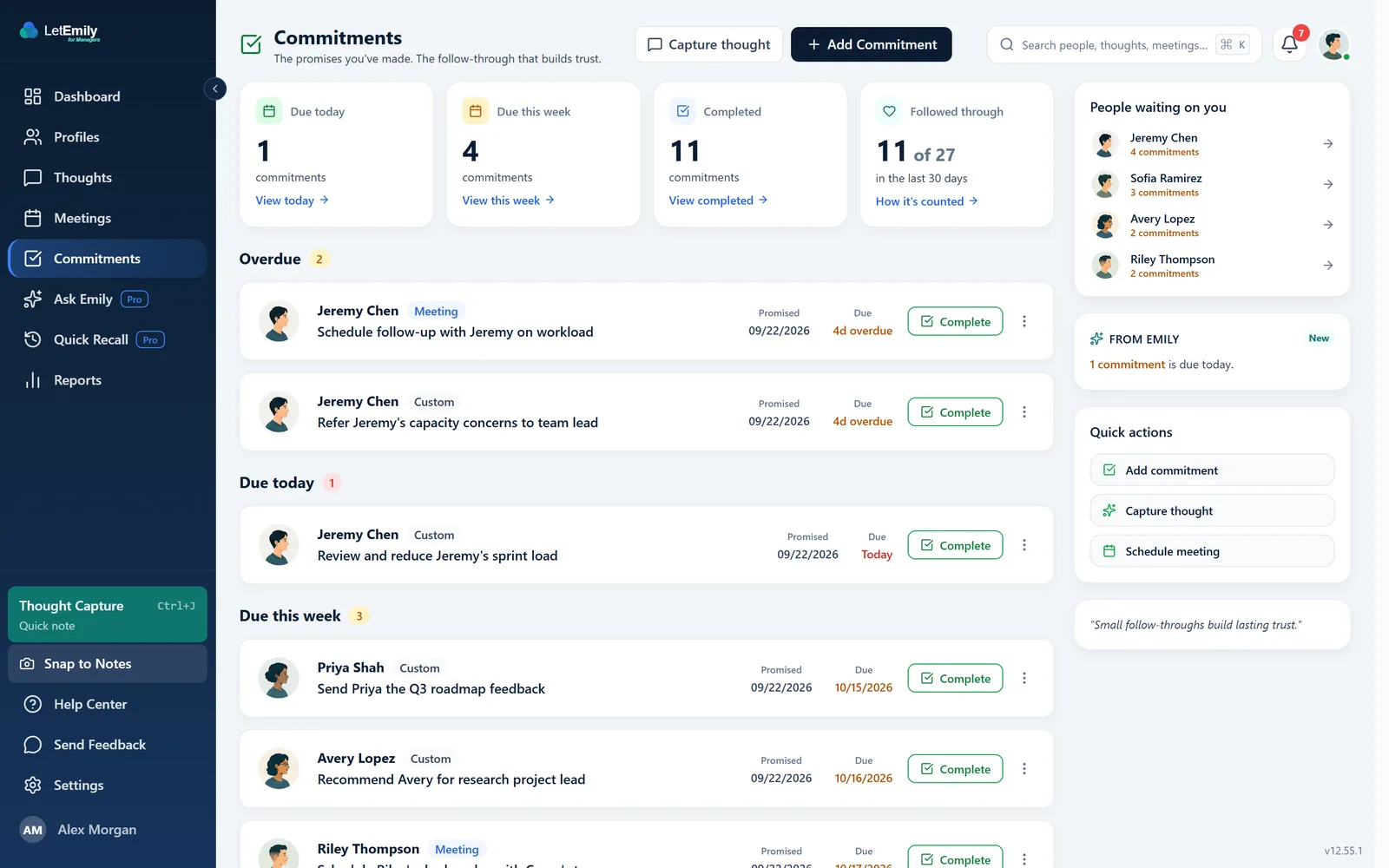Open Sofia Ramirez's waiting commitments arrow
This screenshot has width=1389, height=868.
coord(1328,184)
